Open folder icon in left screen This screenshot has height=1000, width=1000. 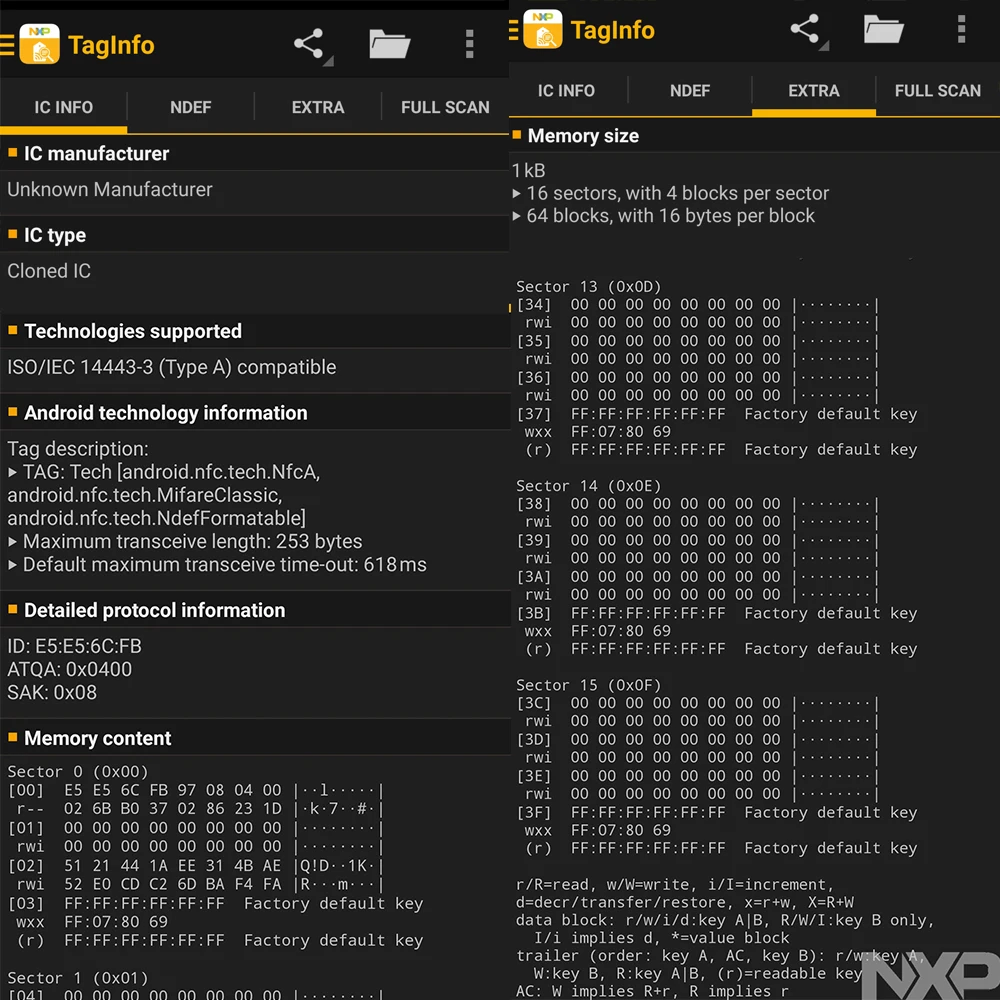390,44
